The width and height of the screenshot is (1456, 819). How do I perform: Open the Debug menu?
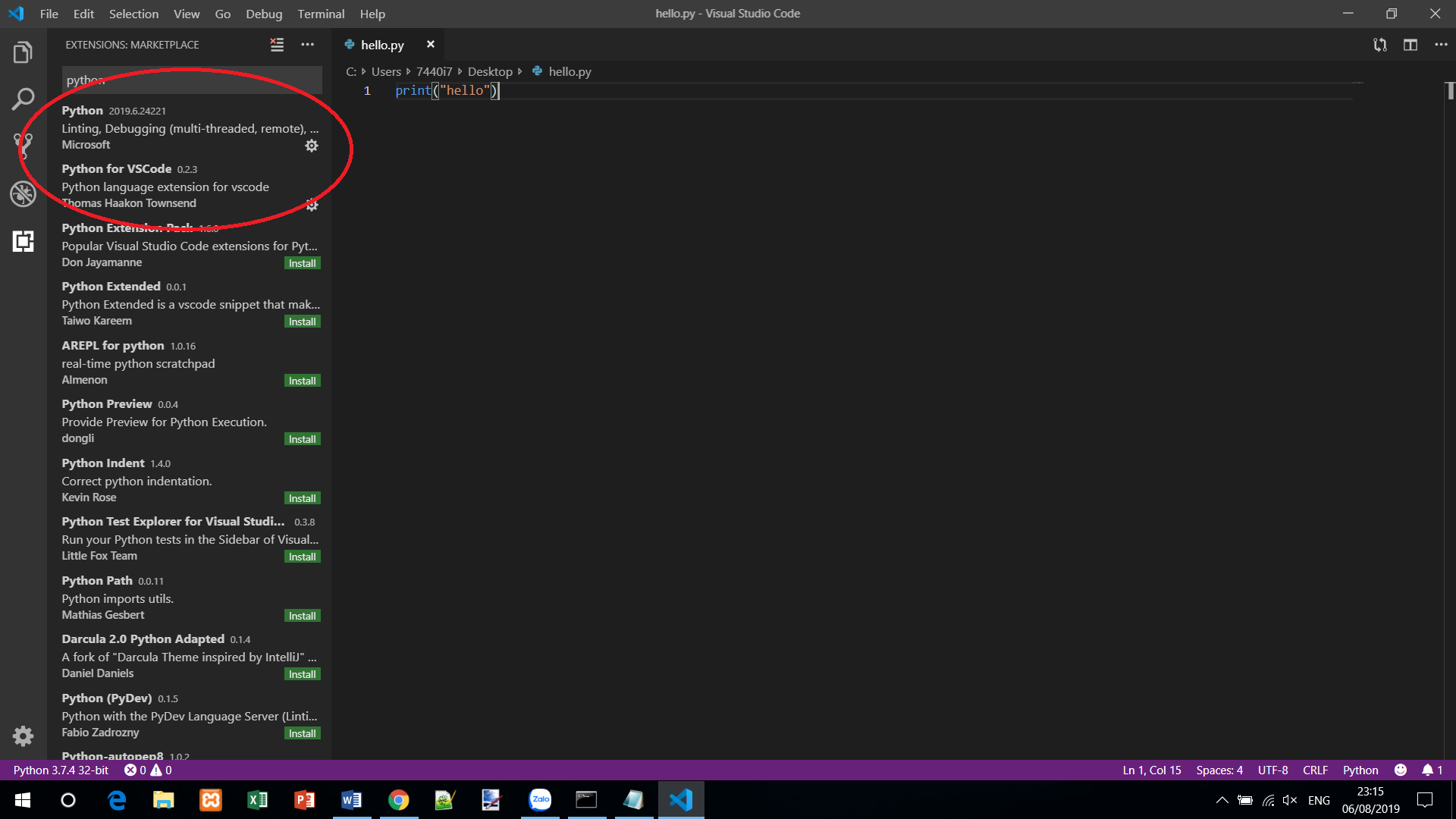tap(263, 14)
